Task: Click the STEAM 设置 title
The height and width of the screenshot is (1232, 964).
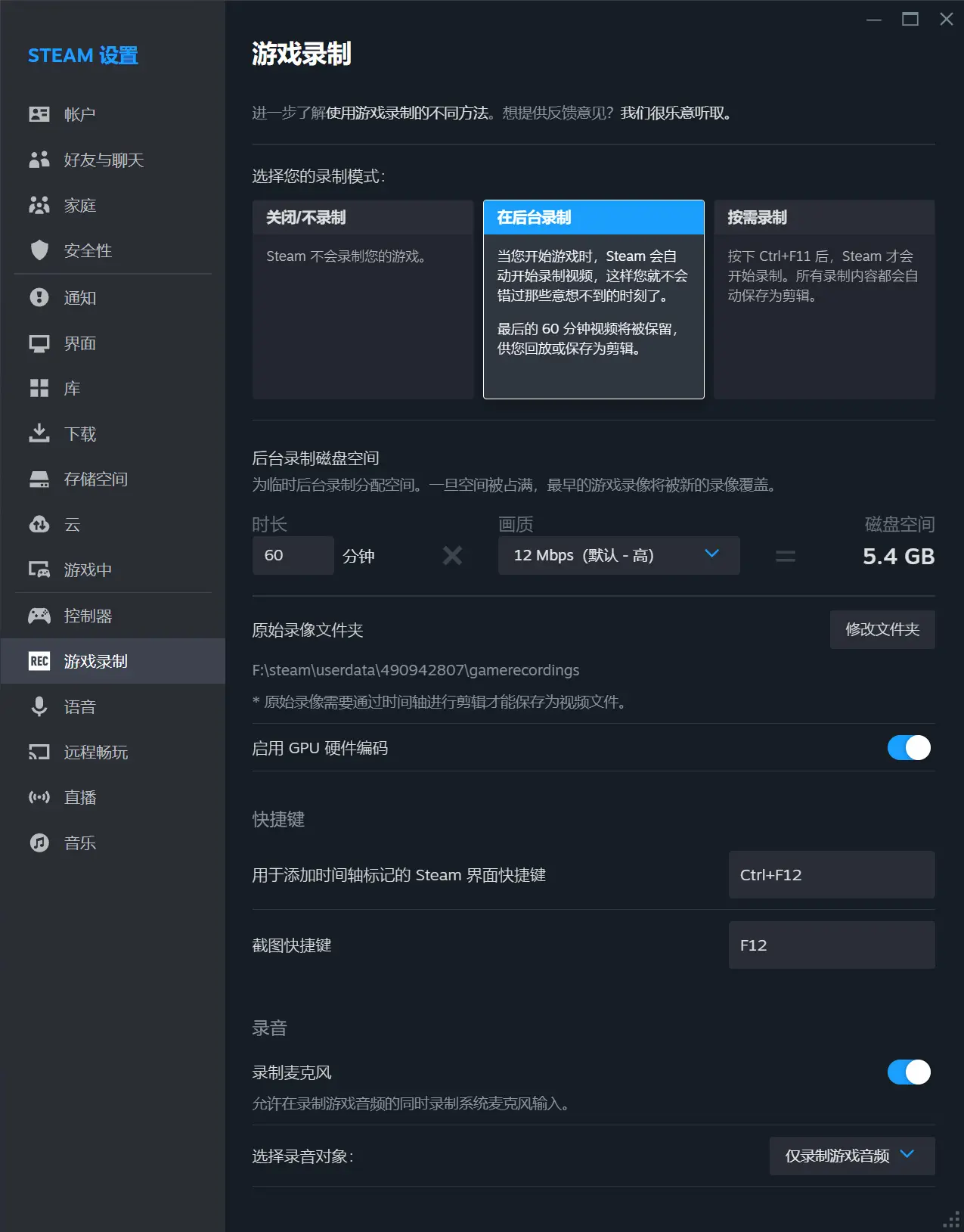Action: pos(83,56)
